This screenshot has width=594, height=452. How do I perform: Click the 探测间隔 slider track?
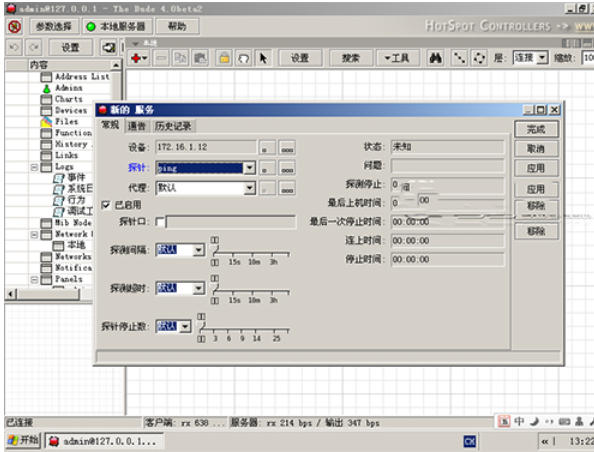(x=251, y=252)
